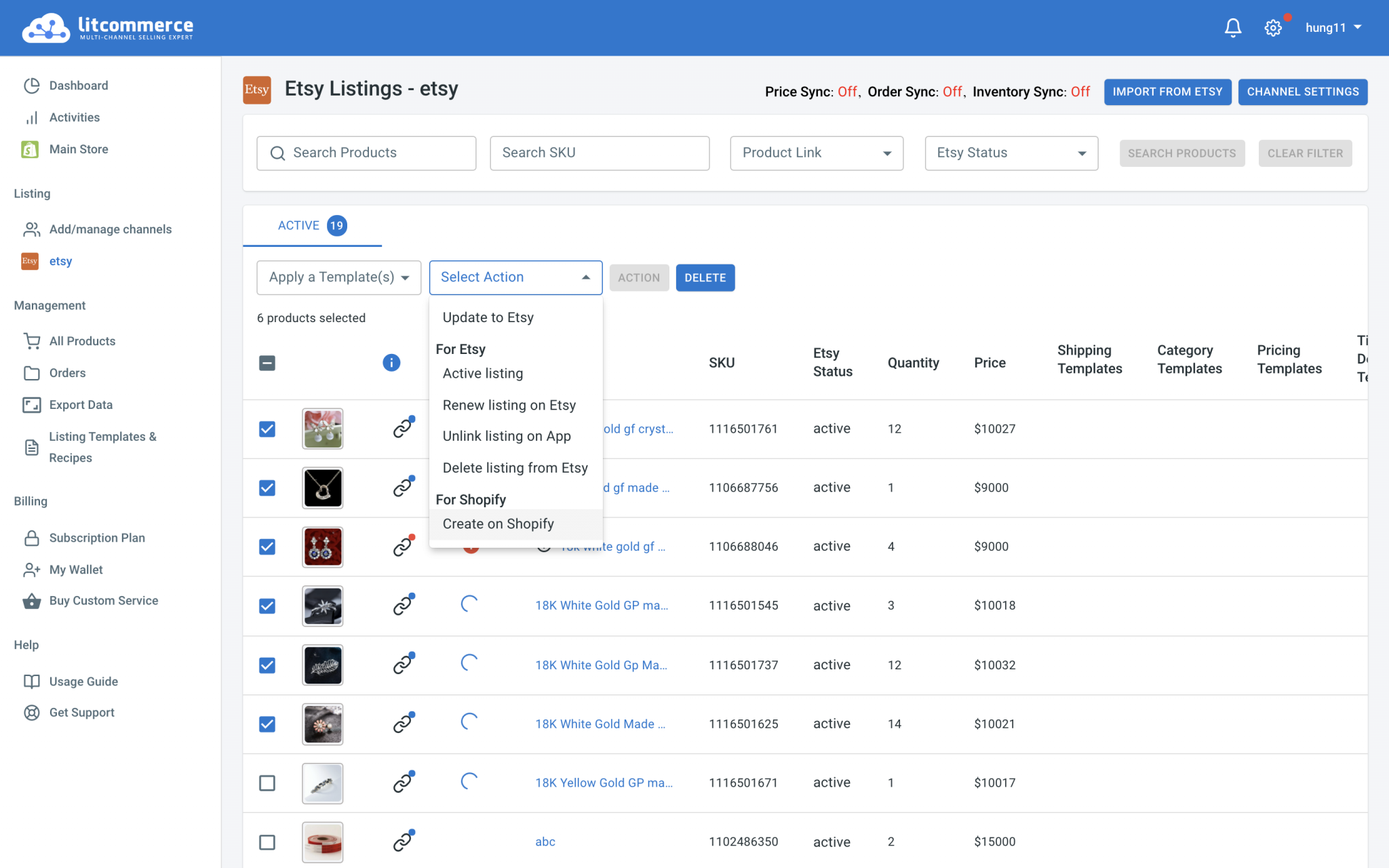Choose Delete listing from Etsy

coord(515,468)
